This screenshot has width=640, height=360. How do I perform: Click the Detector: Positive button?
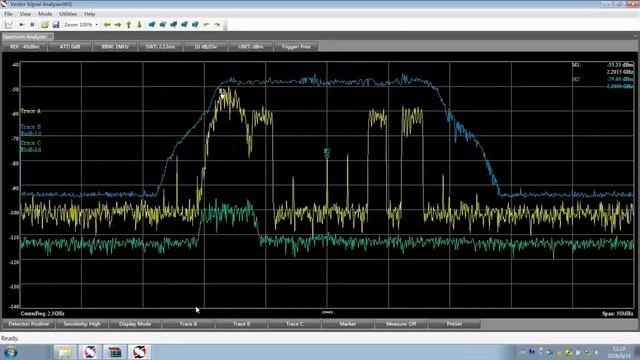click(x=29, y=324)
